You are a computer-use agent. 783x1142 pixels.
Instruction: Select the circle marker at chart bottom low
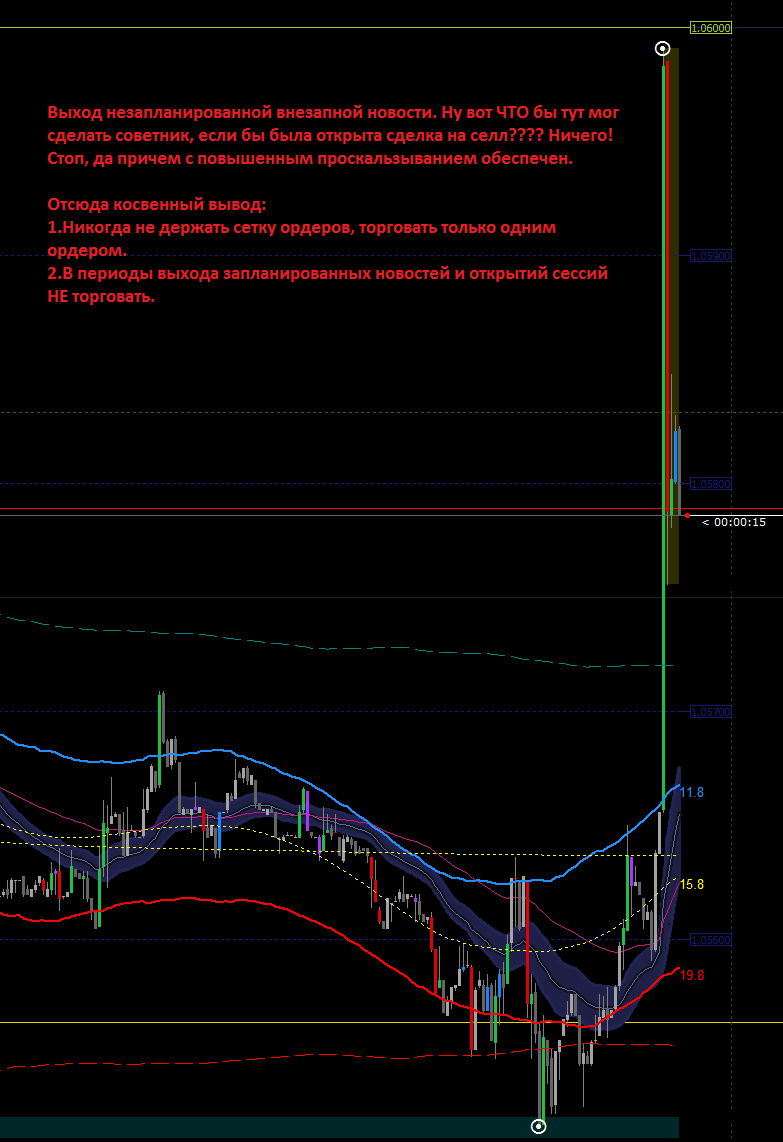coord(538,1127)
